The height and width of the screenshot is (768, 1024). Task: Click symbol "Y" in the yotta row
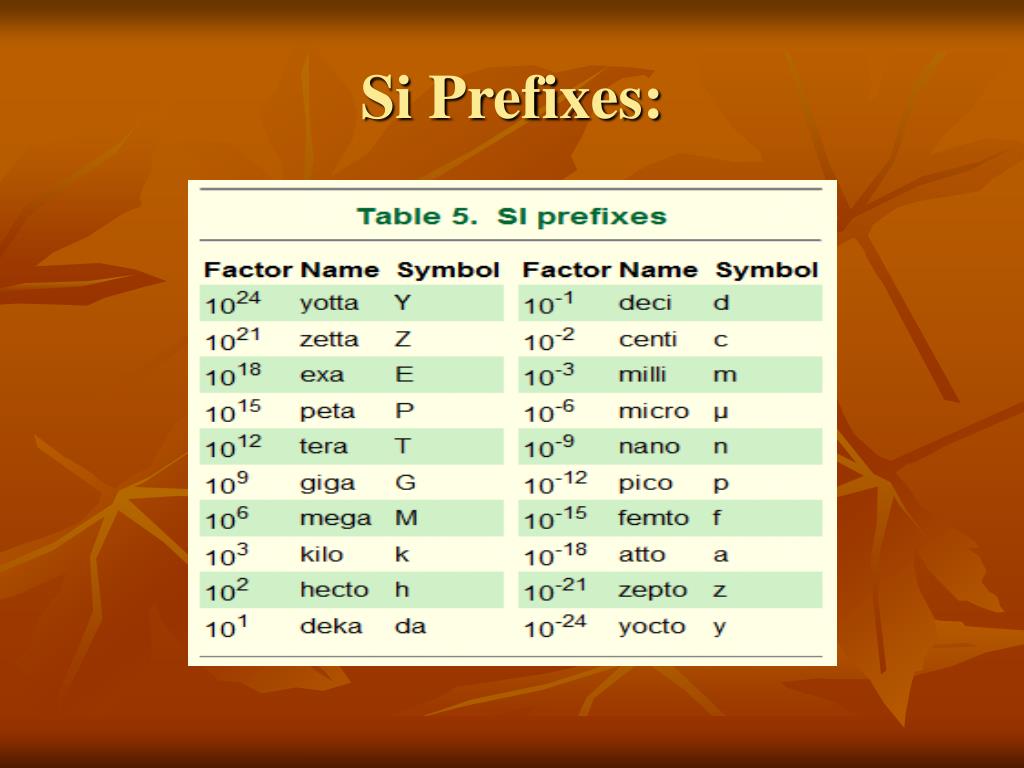click(x=402, y=302)
